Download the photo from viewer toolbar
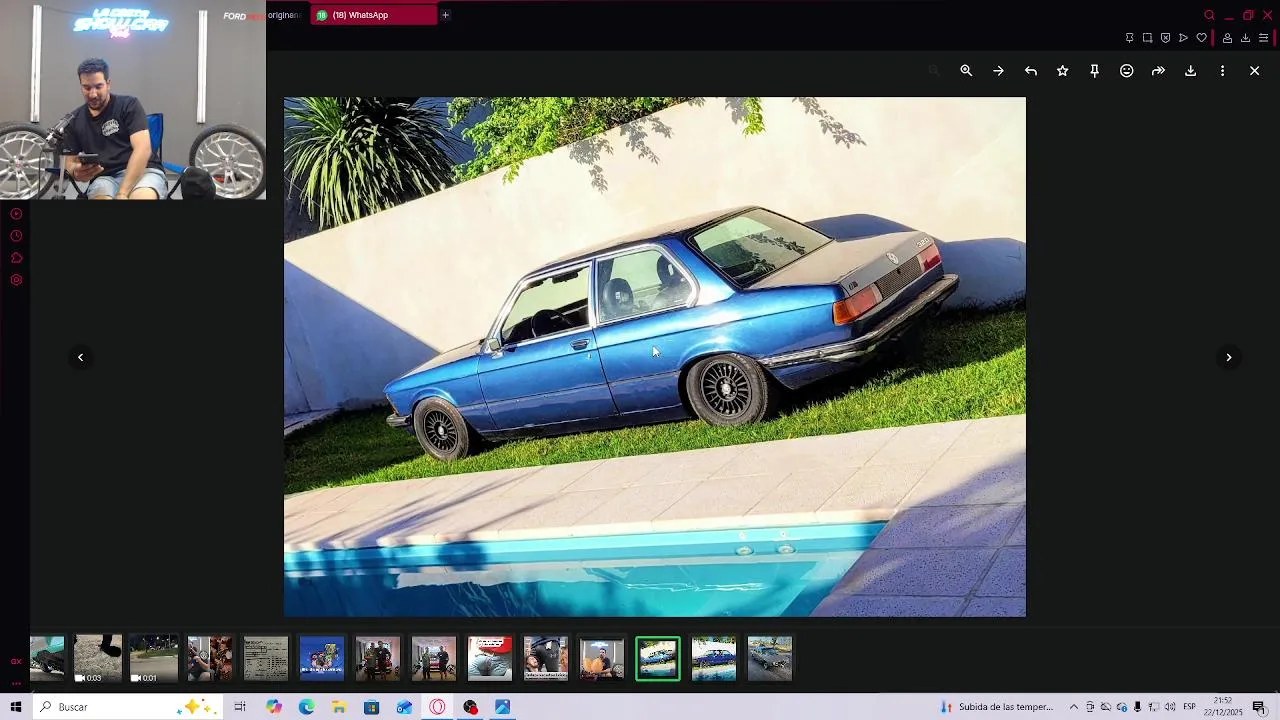This screenshot has height=720, width=1280. tap(1190, 71)
